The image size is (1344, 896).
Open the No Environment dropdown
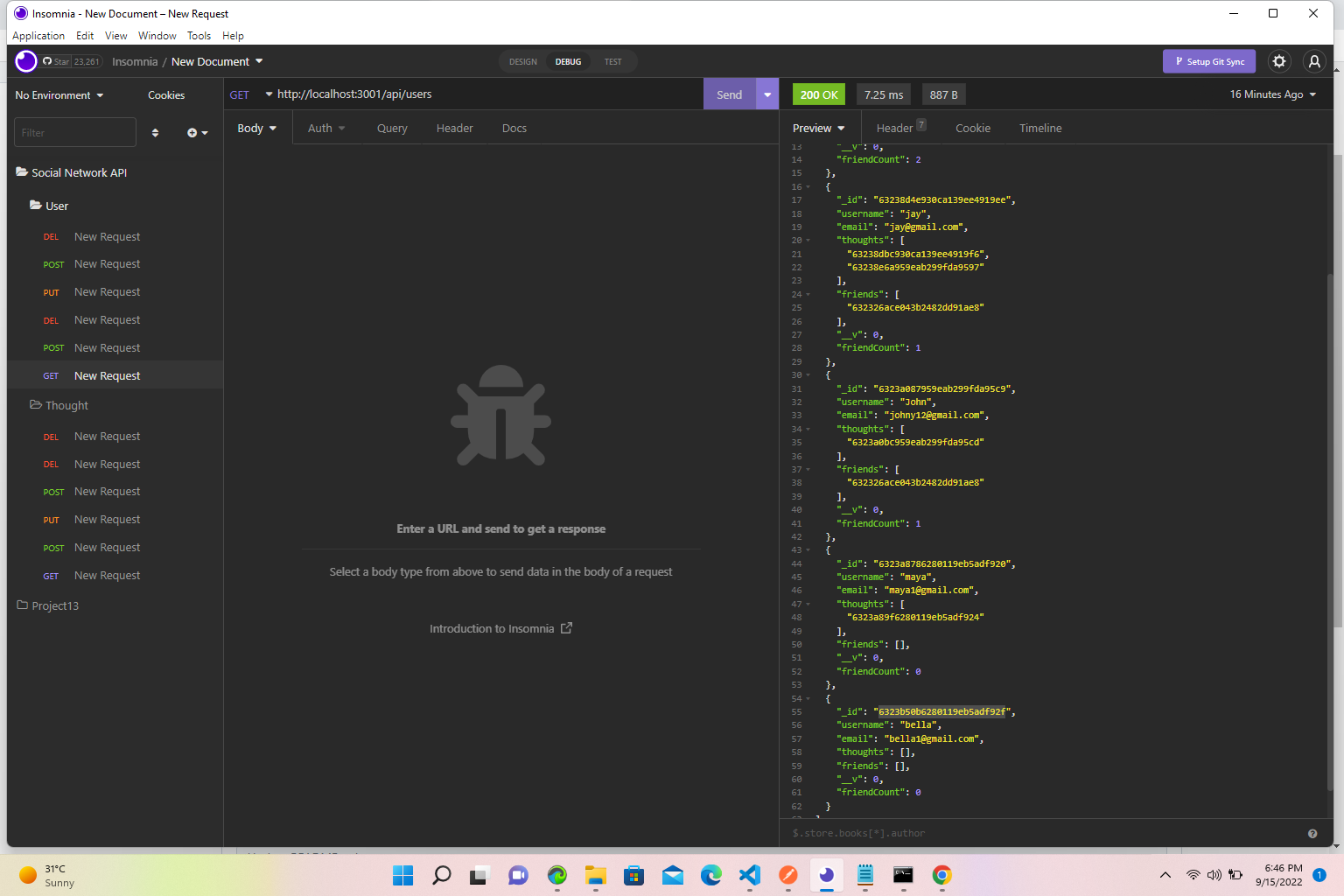[58, 94]
